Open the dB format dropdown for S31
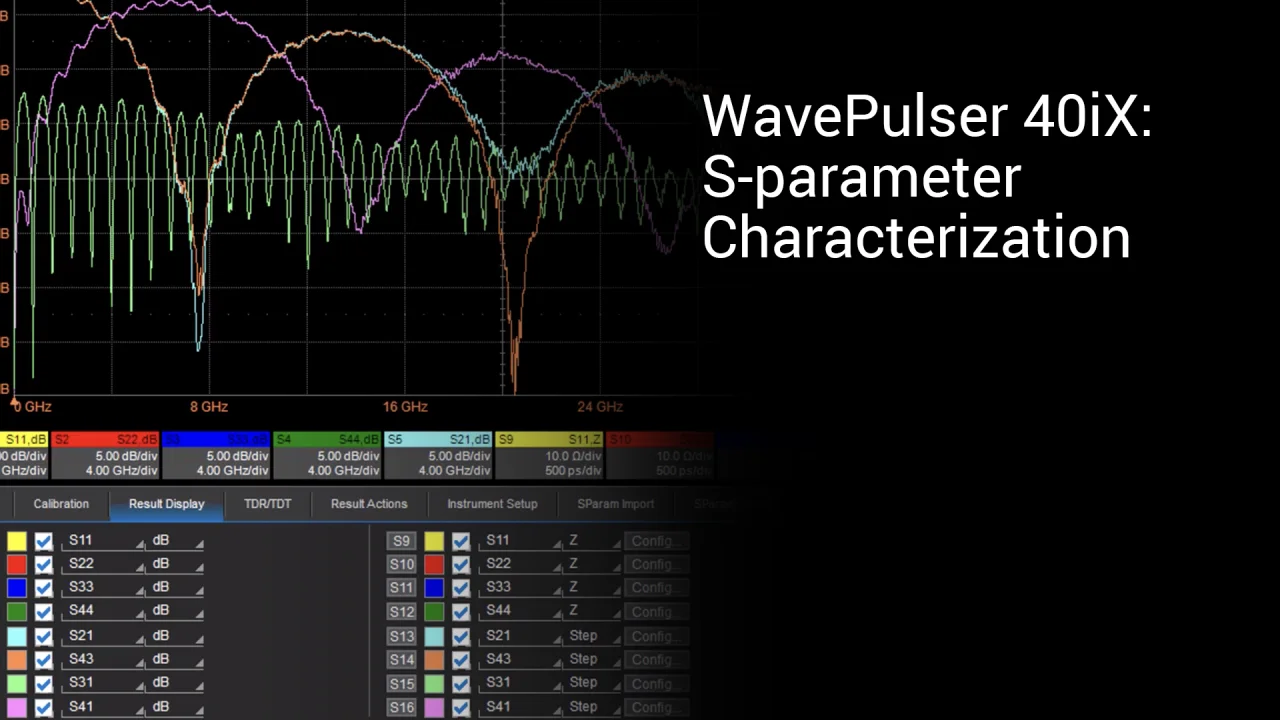This screenshot has width=1280, height=720. coord(176,684)
